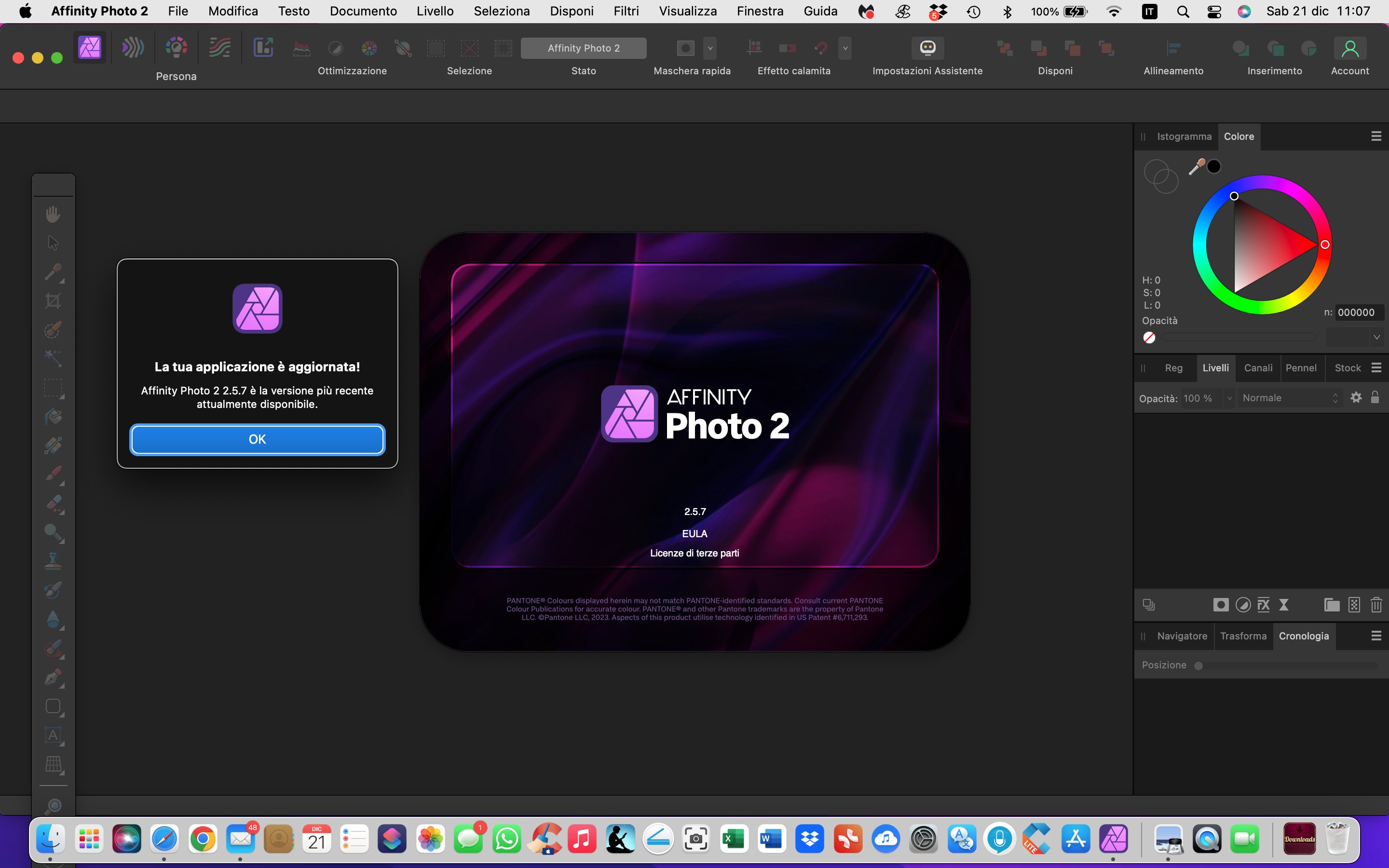The width and height of the screenshot is (1389, 868).
Task: Open the Stock tab
Action: 1347,368
